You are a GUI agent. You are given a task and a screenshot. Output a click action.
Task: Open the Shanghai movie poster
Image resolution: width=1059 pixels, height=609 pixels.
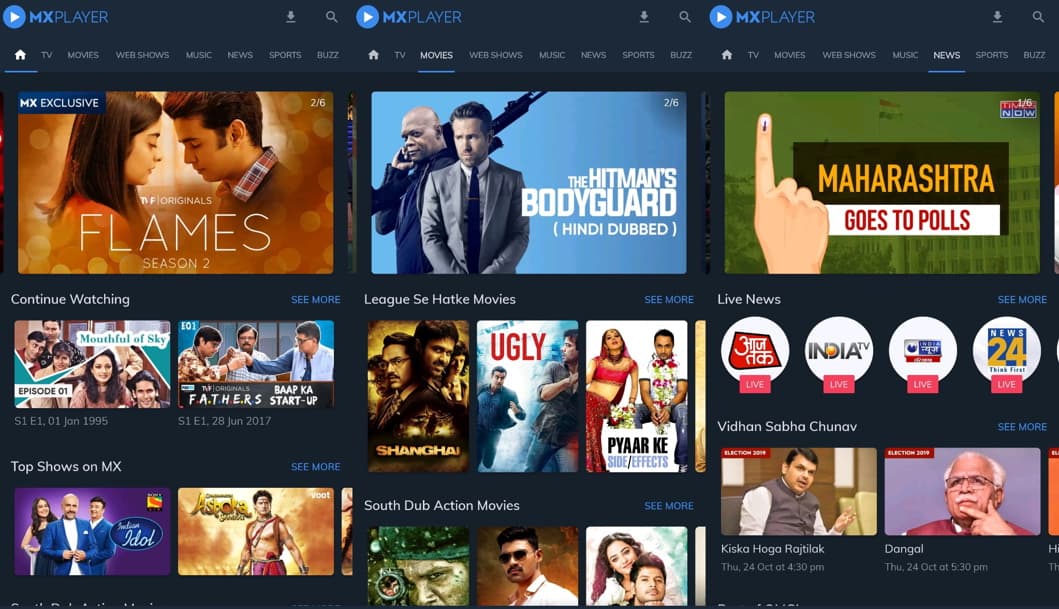tap(418, 395)
